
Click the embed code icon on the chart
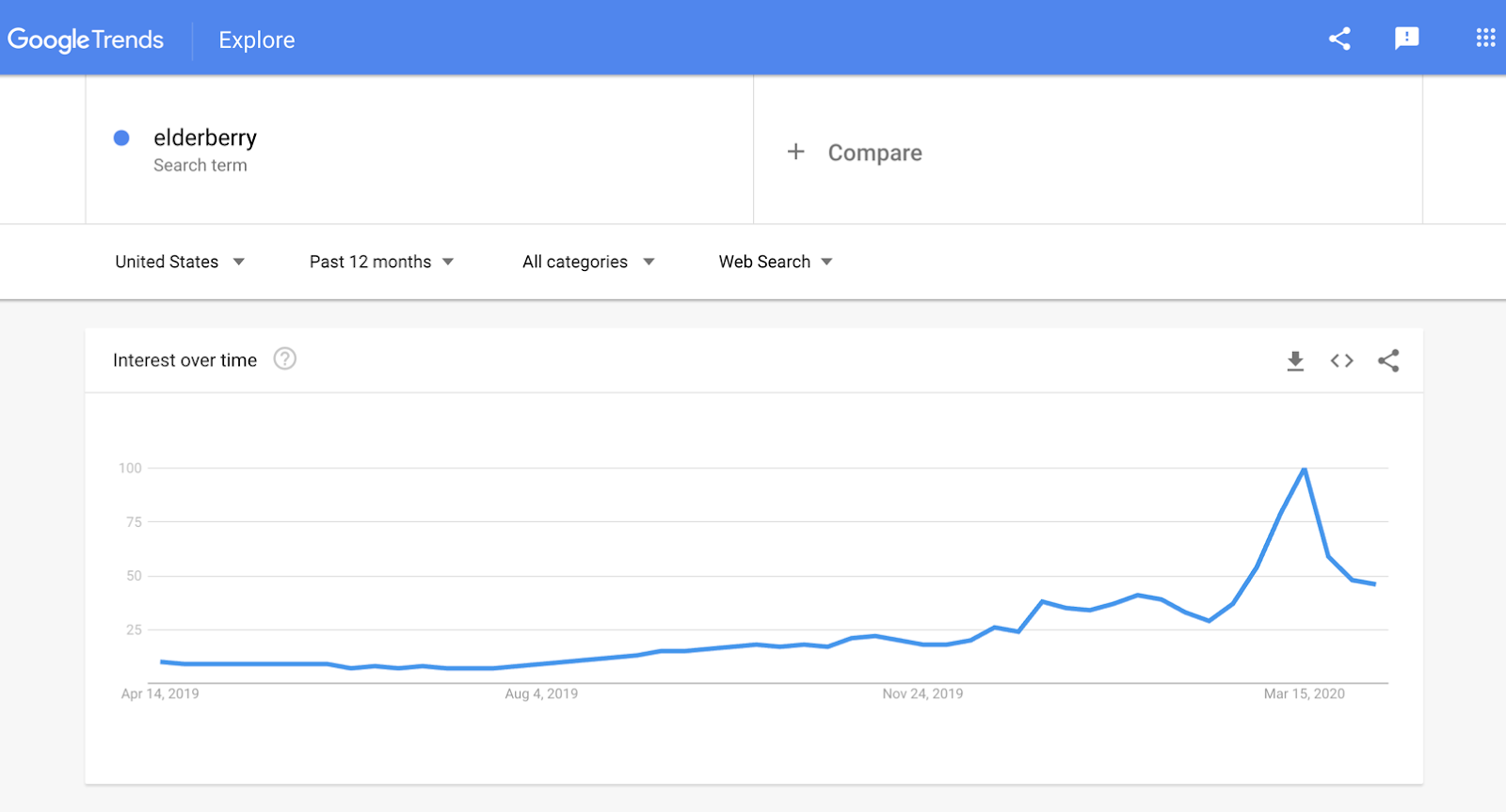coord(1341,360)
